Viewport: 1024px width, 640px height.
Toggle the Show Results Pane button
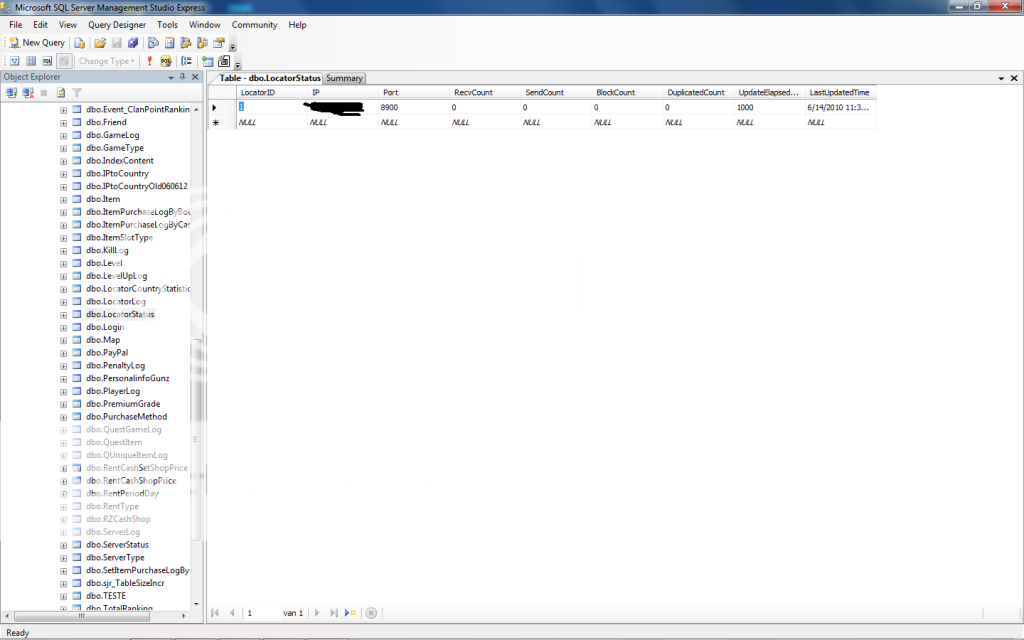(63, 61)
